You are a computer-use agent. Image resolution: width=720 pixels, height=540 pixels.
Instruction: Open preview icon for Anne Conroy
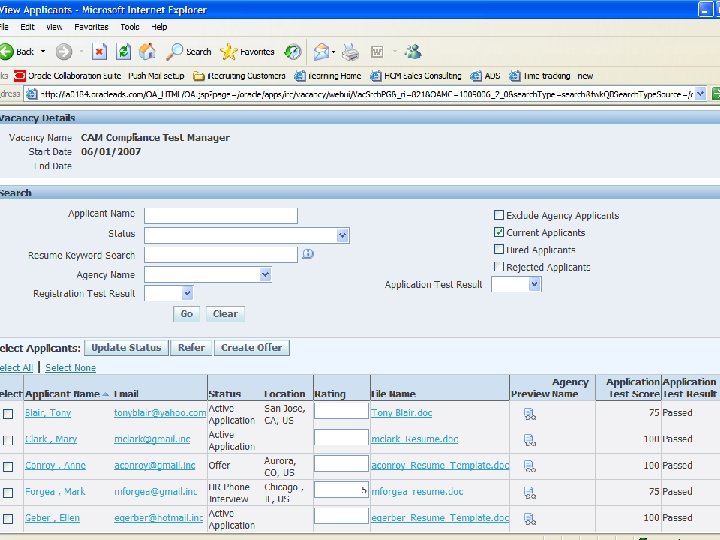coord(530,466)
